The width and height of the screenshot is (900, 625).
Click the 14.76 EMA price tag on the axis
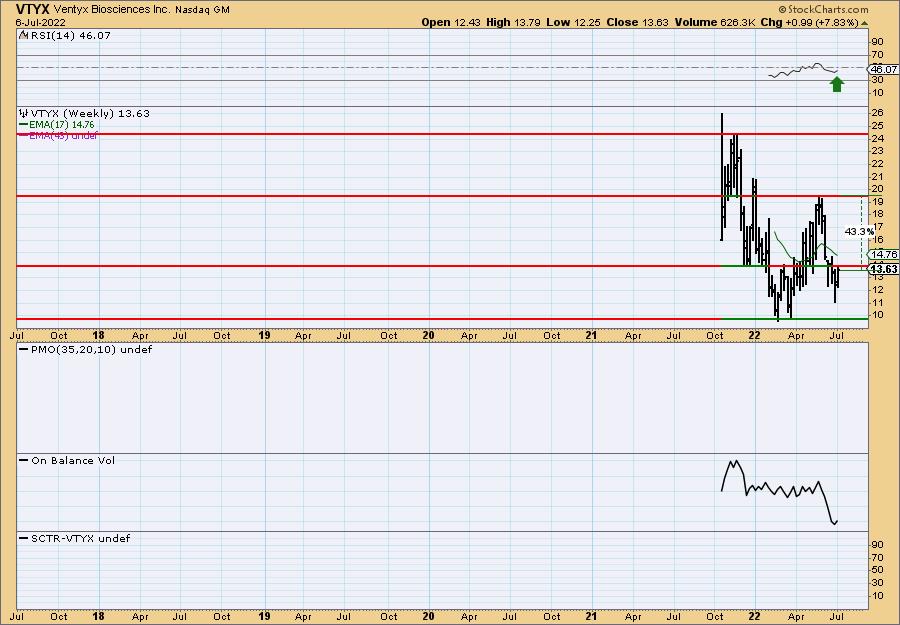[x=884, y=254]
